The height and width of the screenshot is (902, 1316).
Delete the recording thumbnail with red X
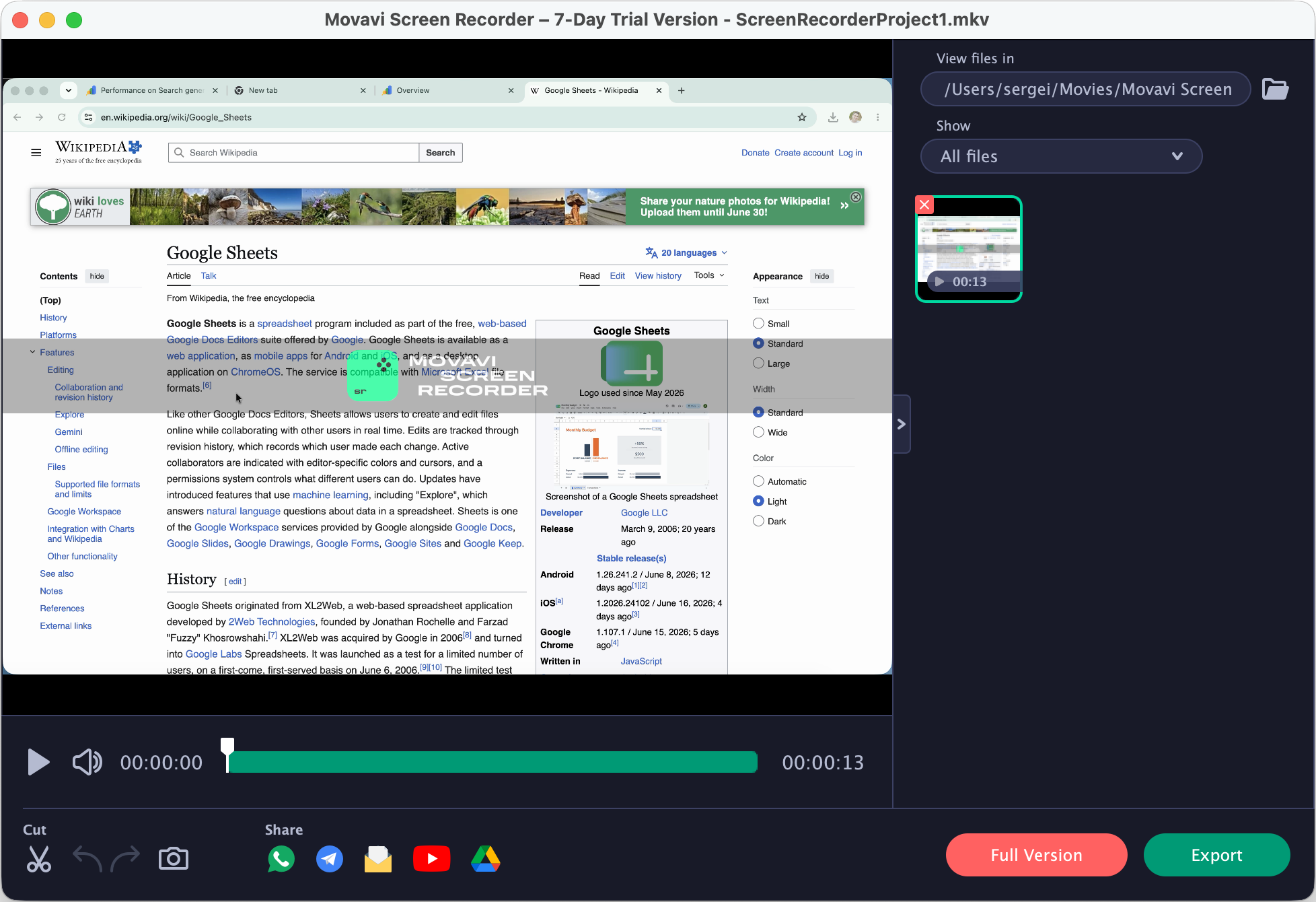tap(924, 205)
